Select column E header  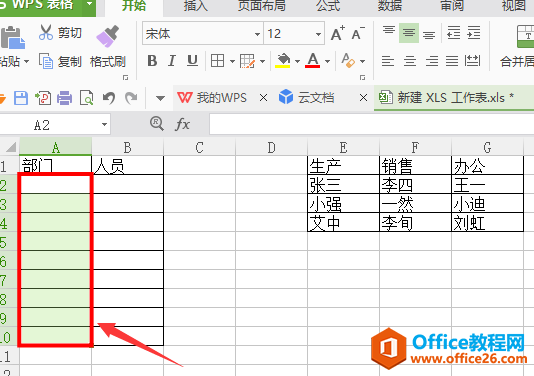tap(343, 147)
